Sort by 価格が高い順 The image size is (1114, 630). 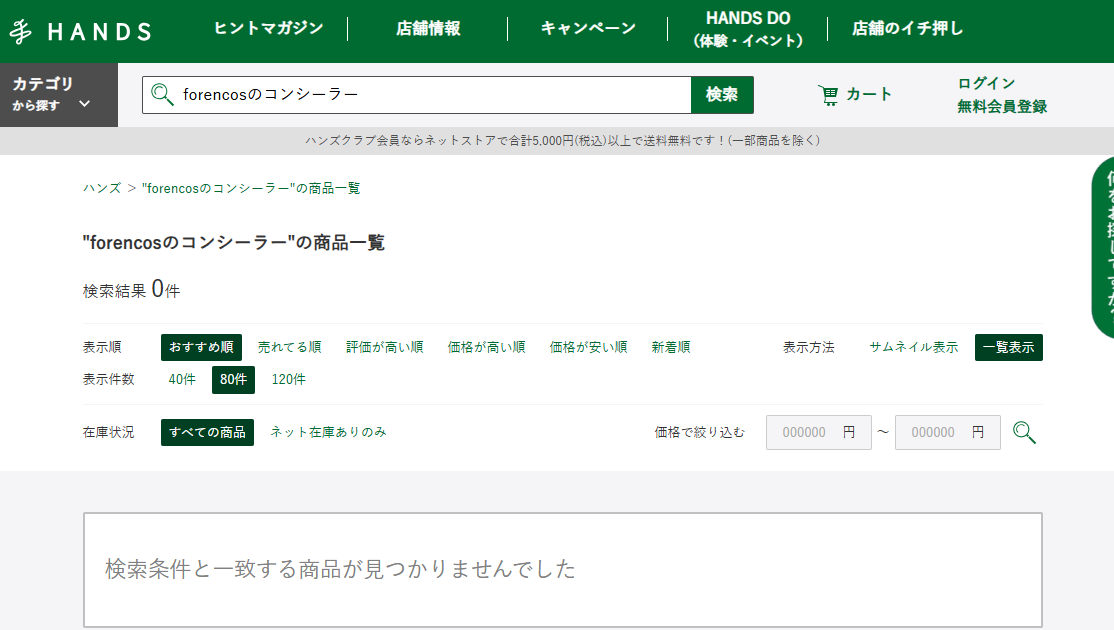pyautogui.click(x=486, y=347)
